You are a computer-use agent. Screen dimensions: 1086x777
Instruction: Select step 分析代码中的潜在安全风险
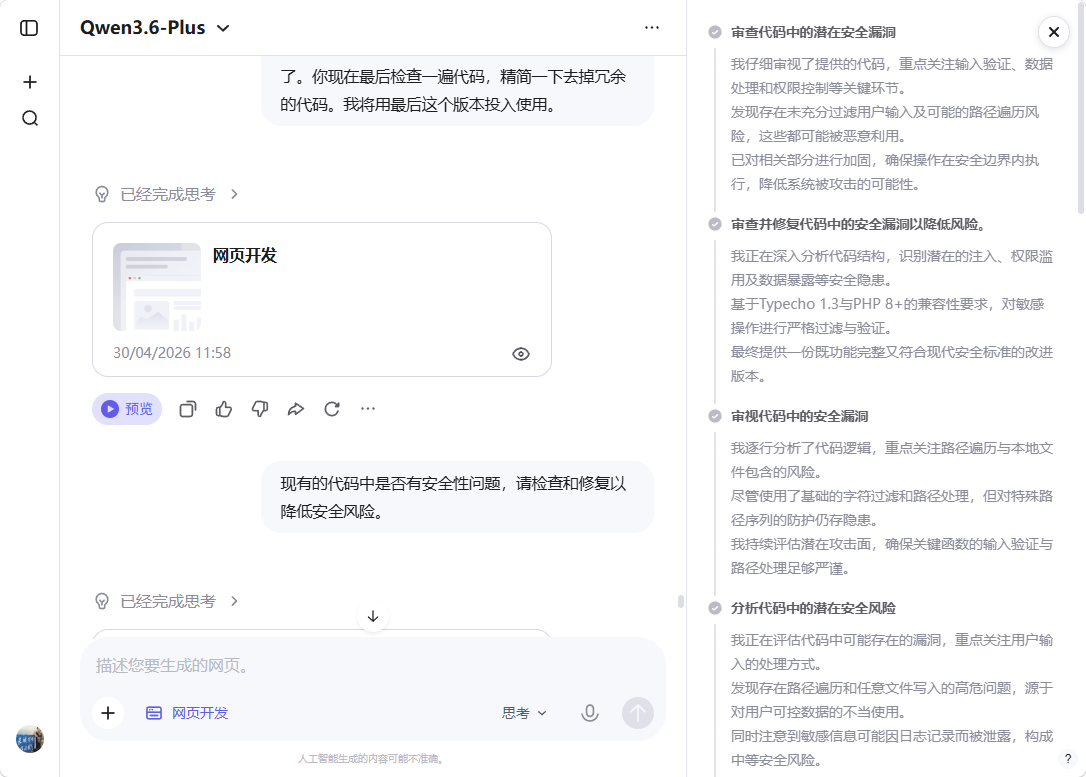[813, 608]
